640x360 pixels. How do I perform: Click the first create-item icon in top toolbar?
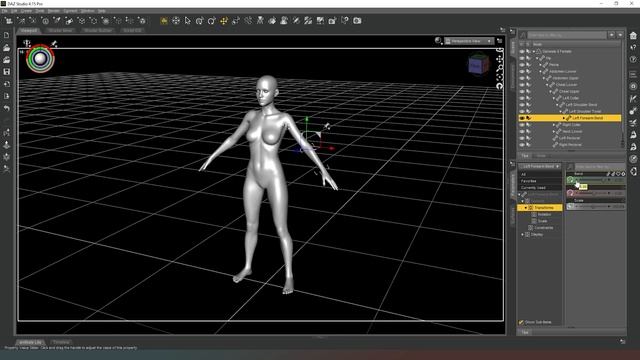pyautogui.click(x=8, y=20)
